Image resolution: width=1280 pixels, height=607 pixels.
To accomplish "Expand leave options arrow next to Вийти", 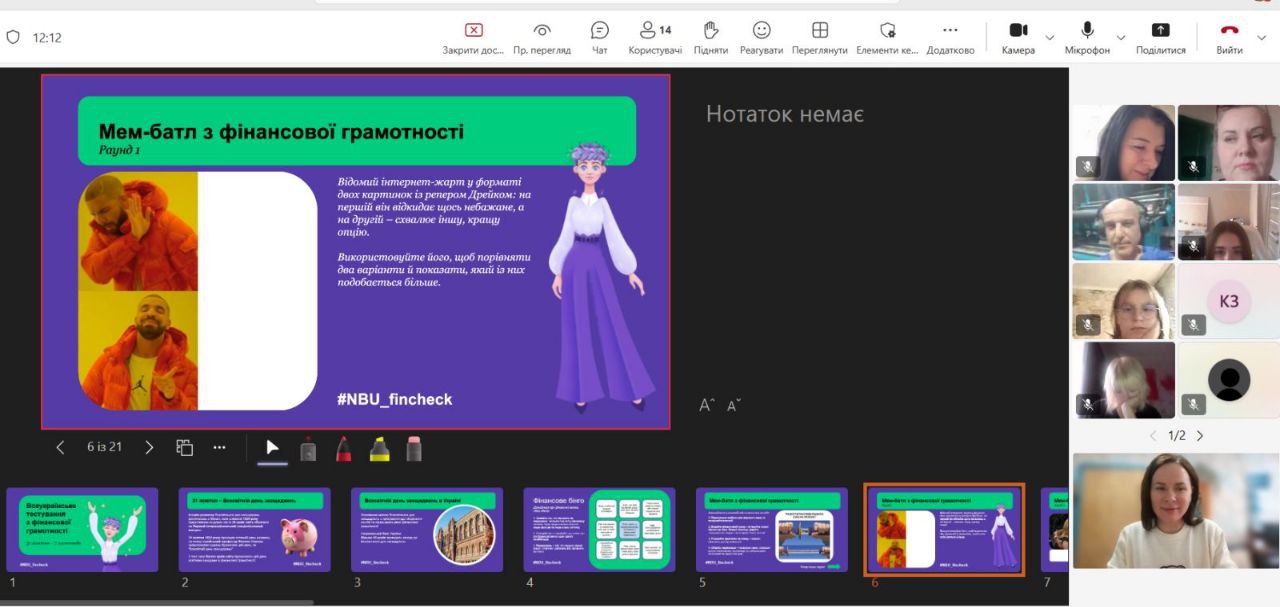I will point(1262,38).
